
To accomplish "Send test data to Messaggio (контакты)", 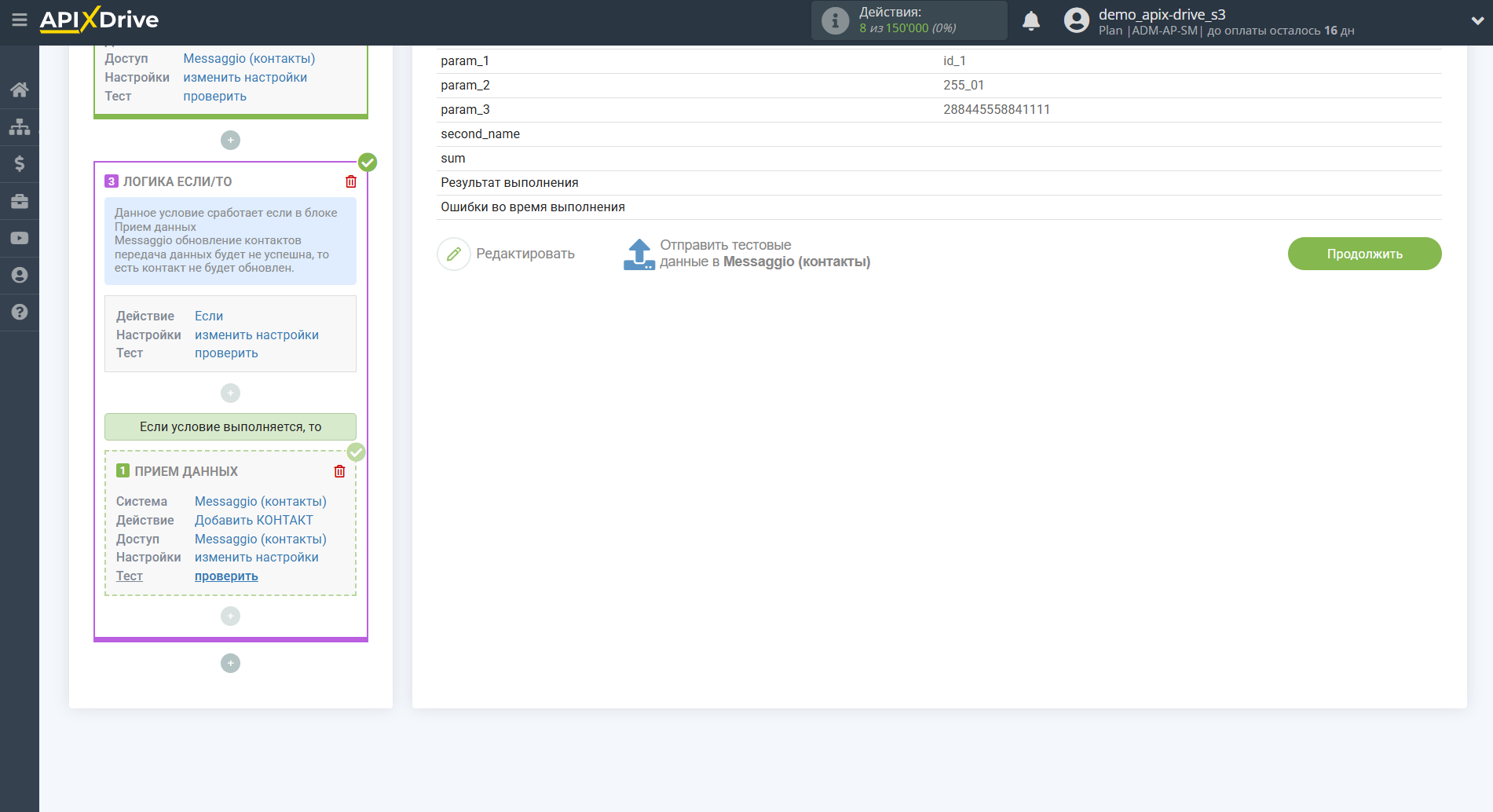I will coord(746,254).
